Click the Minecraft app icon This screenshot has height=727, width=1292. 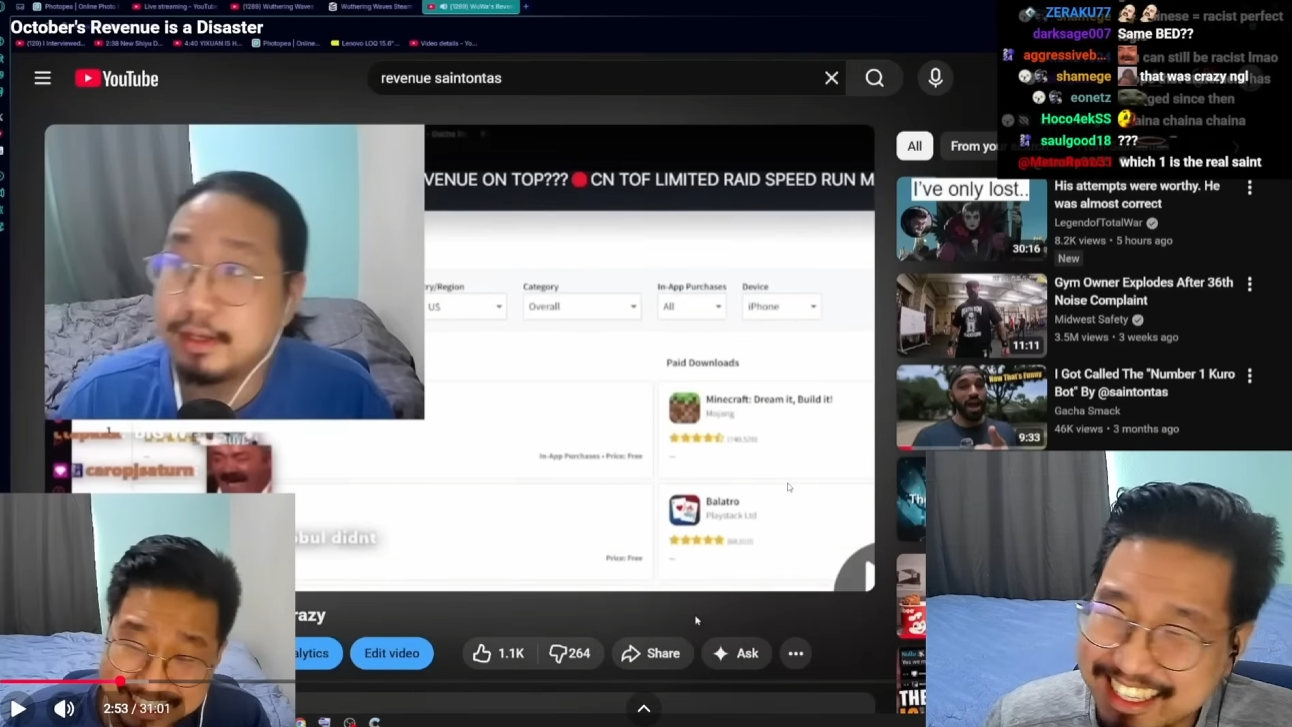pyautogui.click(x=685, y=408)
